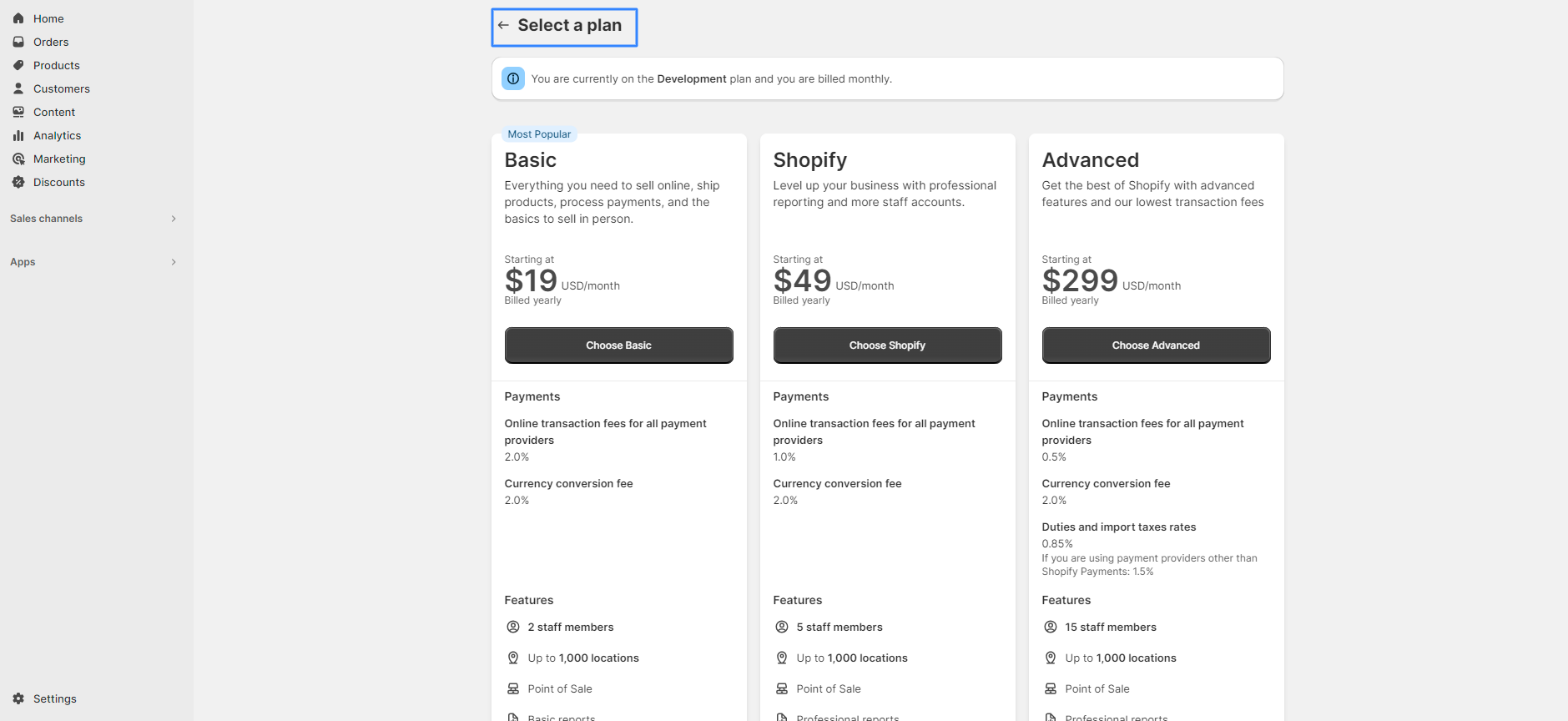Click the Settings gear icon
The width and height of the screenshot is (1568, 721).
[18, 698]
